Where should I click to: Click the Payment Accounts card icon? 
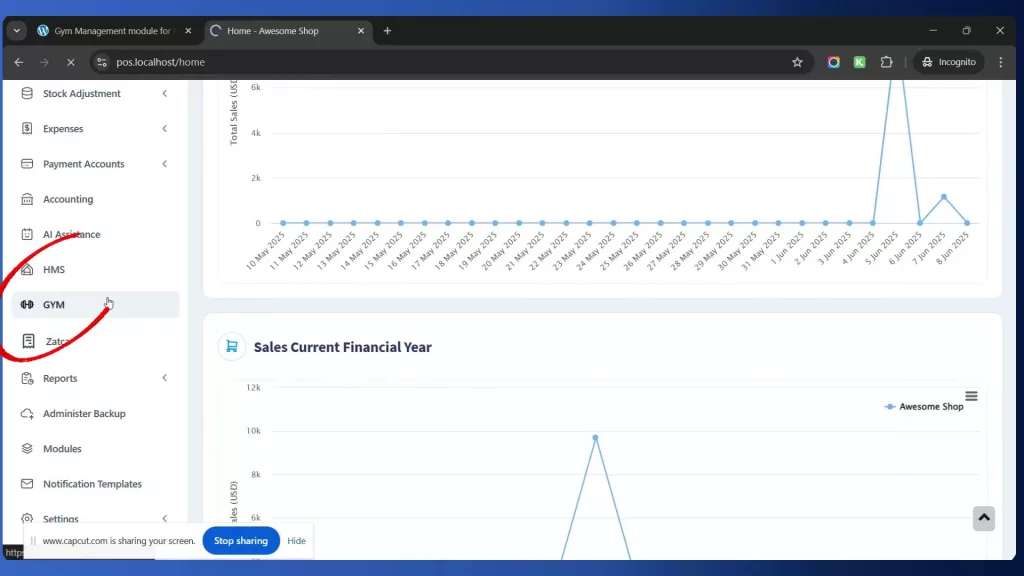tap(27, 164)
